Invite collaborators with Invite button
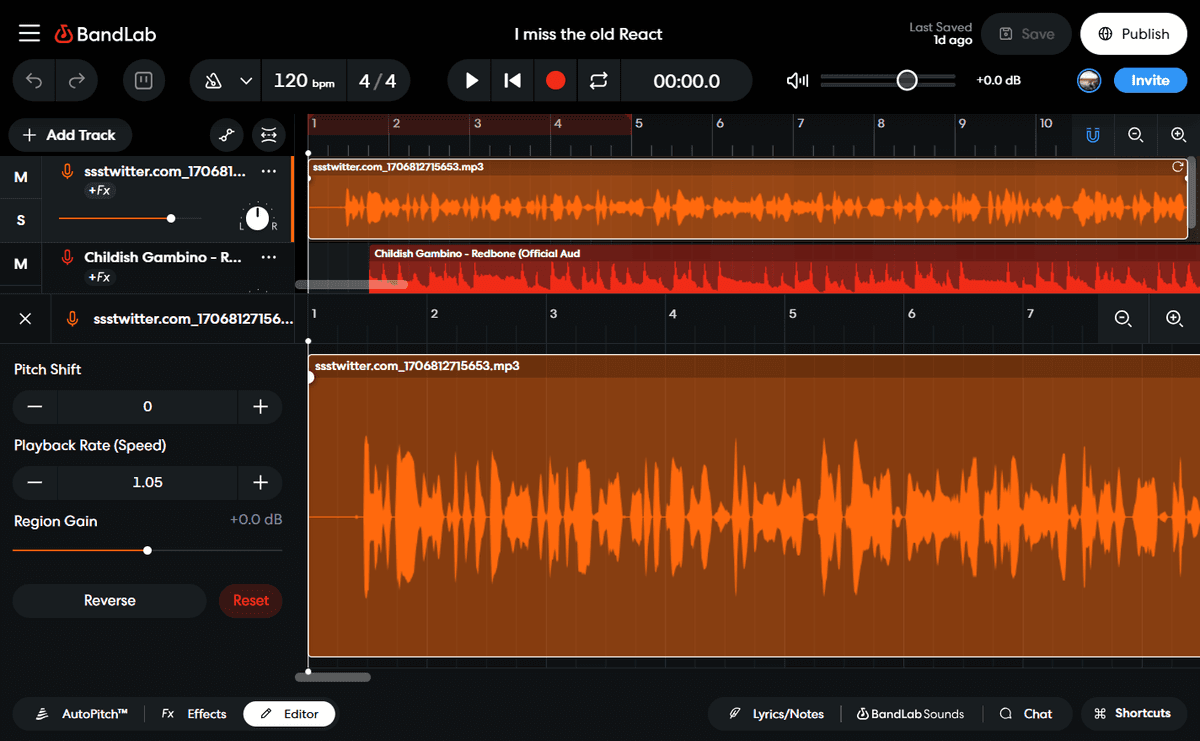This screenshot has width=1200, height=741. [1150, 81]
